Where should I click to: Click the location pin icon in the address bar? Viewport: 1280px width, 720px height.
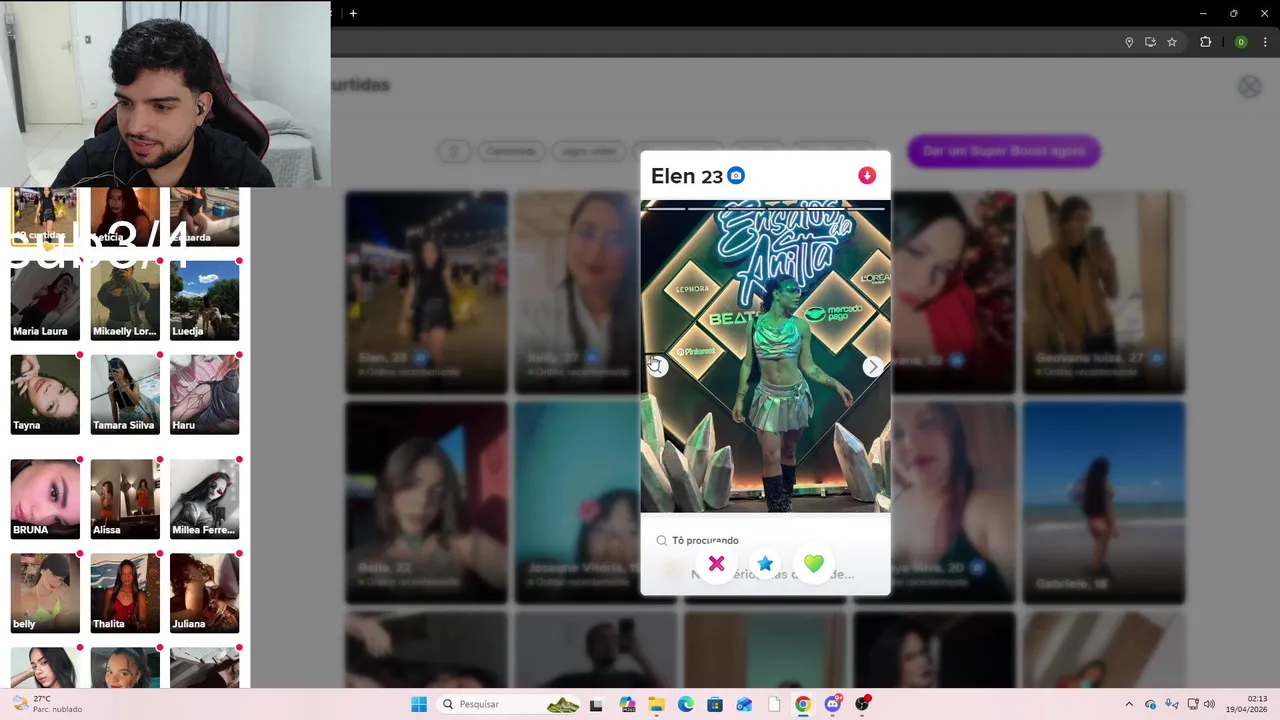tap(1129, 42)
